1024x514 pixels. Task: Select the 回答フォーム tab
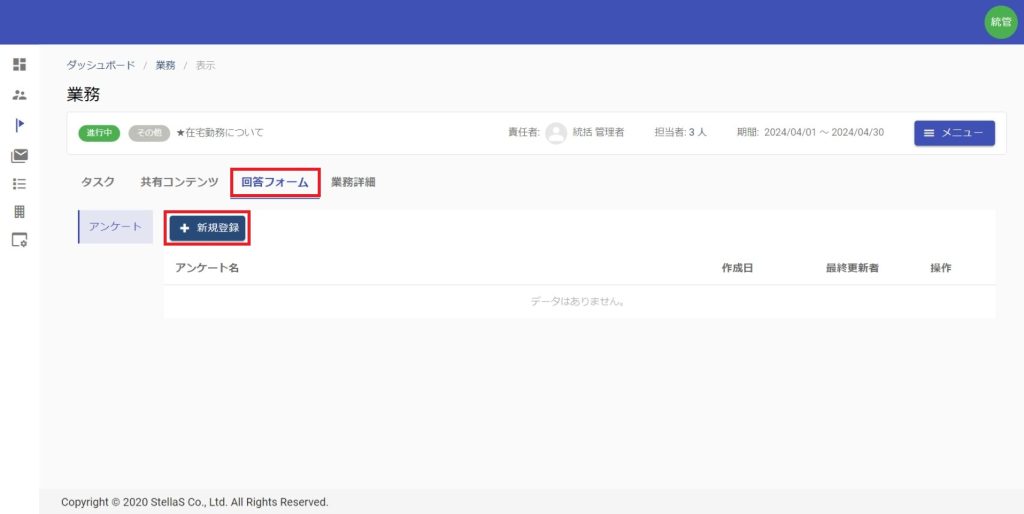pyautogui.click(x=275, y=182)
